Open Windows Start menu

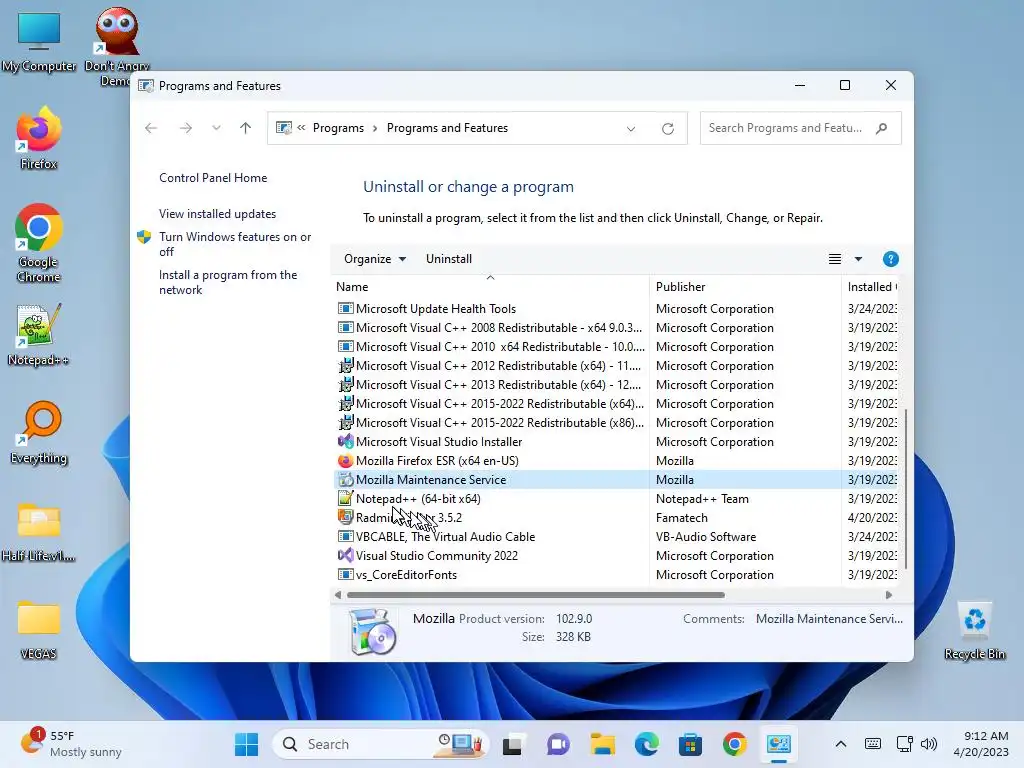click(246, 744)
